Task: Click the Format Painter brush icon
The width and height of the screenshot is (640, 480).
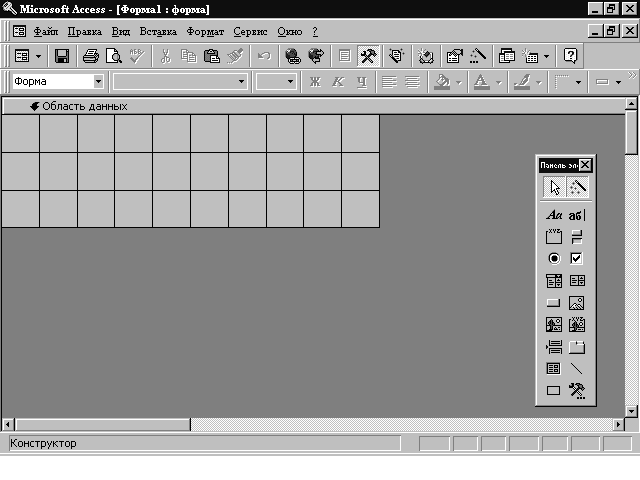Action: coord(235,56)
